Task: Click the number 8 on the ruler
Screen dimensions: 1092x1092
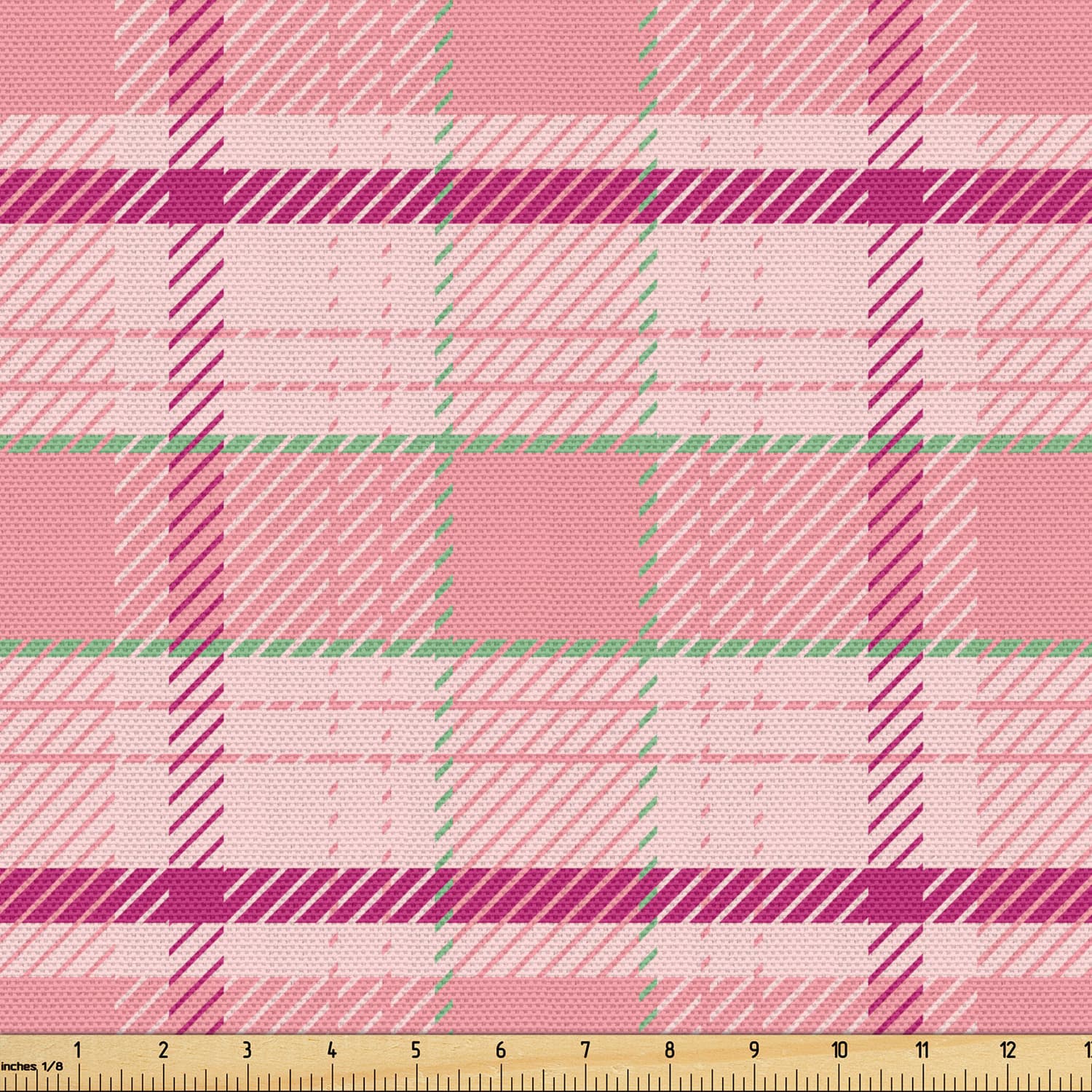Action: [x=670, y=1049]
